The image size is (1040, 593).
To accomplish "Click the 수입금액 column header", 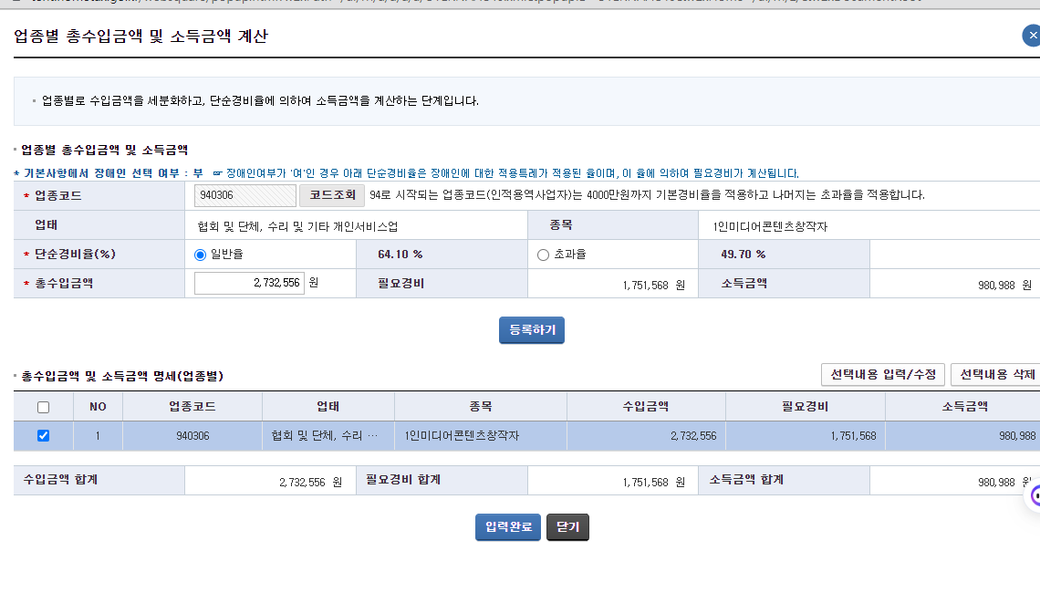I will (x=645, y=407).
